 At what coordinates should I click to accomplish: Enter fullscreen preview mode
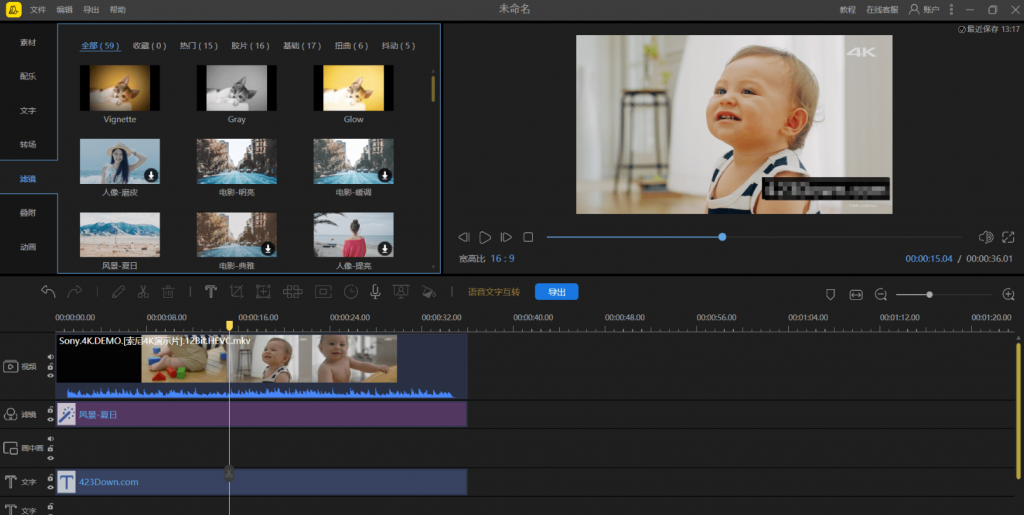[1008, 237]
